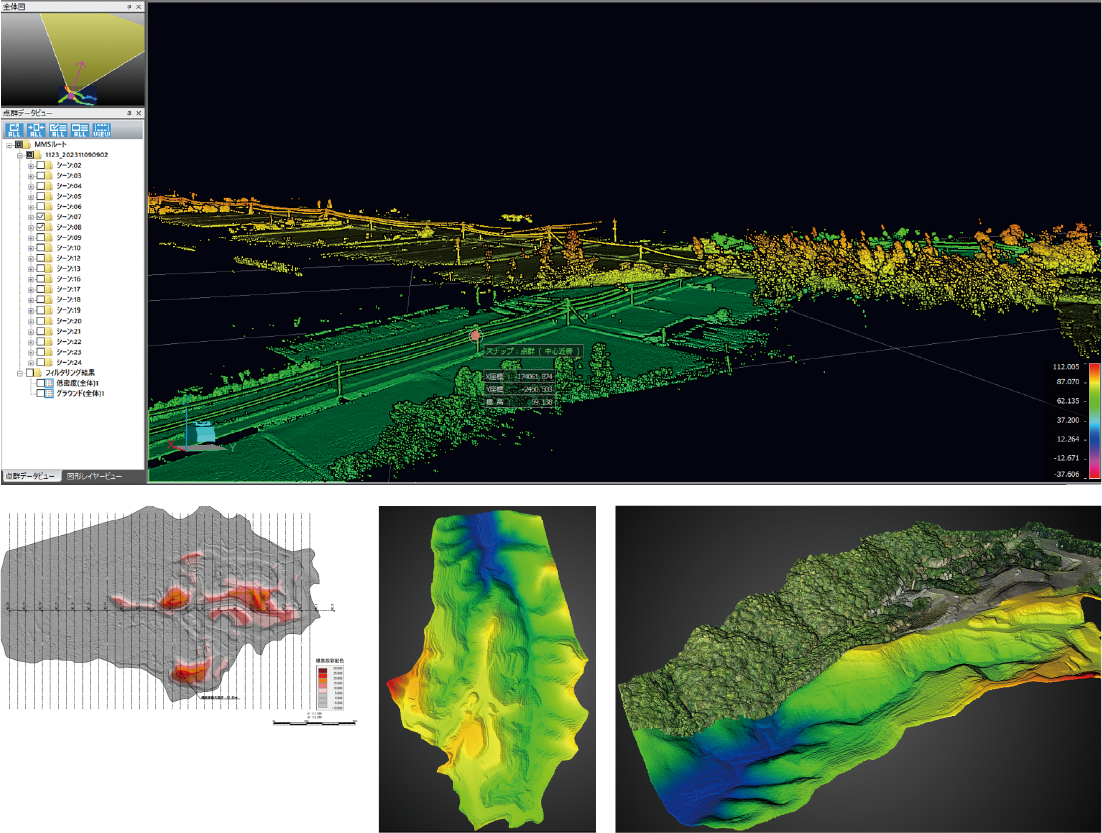
Task: Expand the シーン:17 tree node
Action: pyautogui.click(x=31, y=290)
